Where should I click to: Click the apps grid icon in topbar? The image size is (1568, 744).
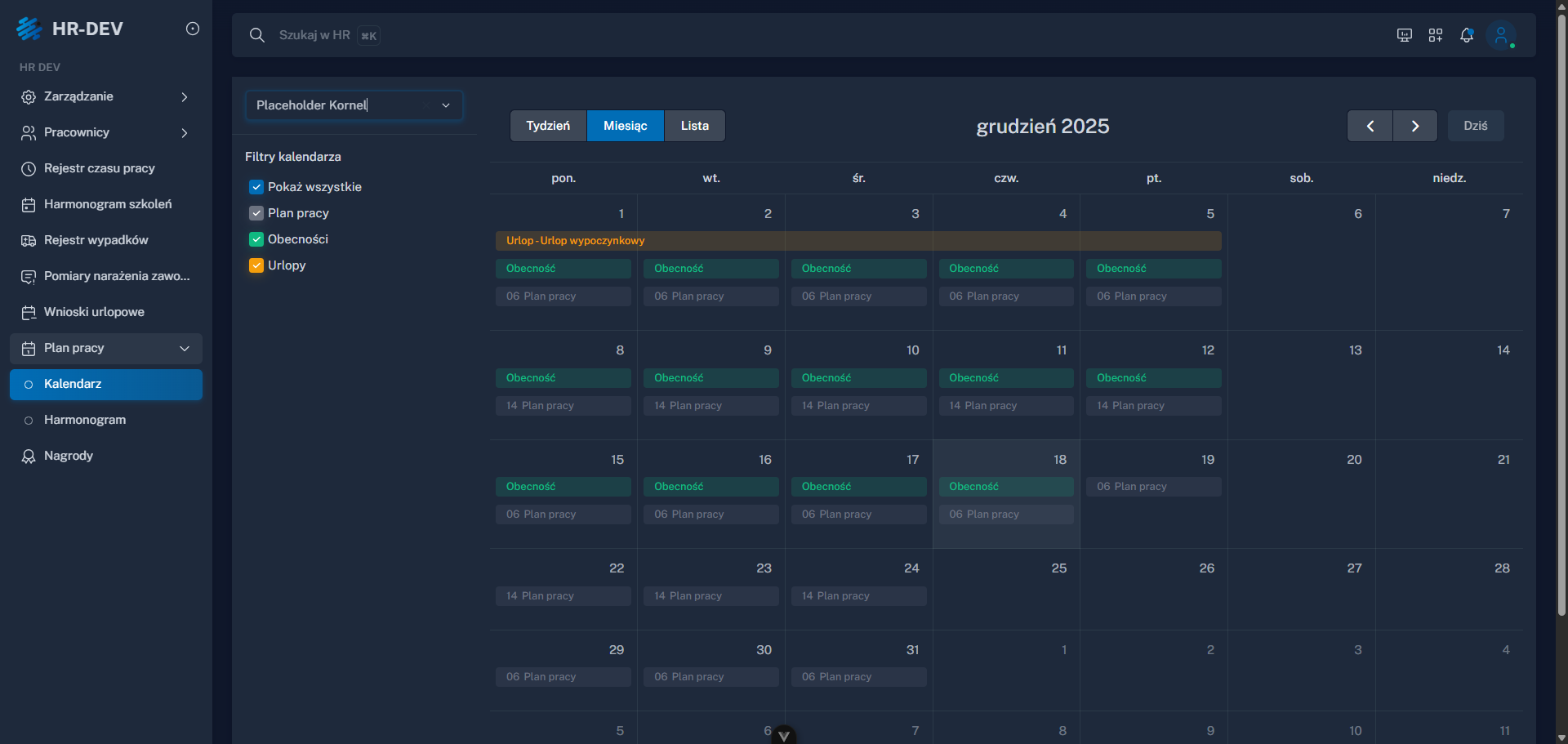coord(1436,35)
